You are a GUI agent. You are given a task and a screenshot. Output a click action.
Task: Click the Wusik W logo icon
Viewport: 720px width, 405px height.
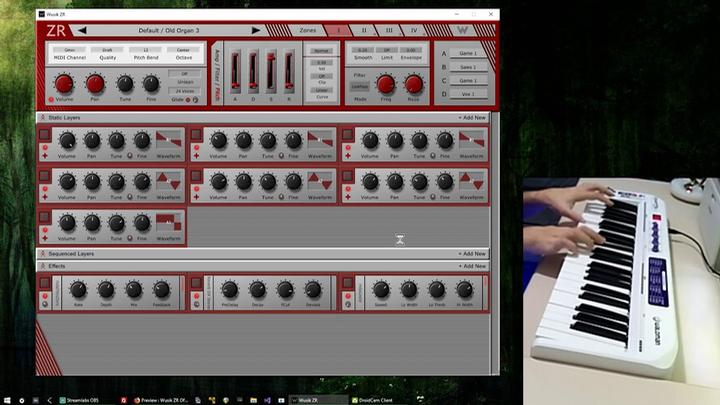(x=462, y=30)
